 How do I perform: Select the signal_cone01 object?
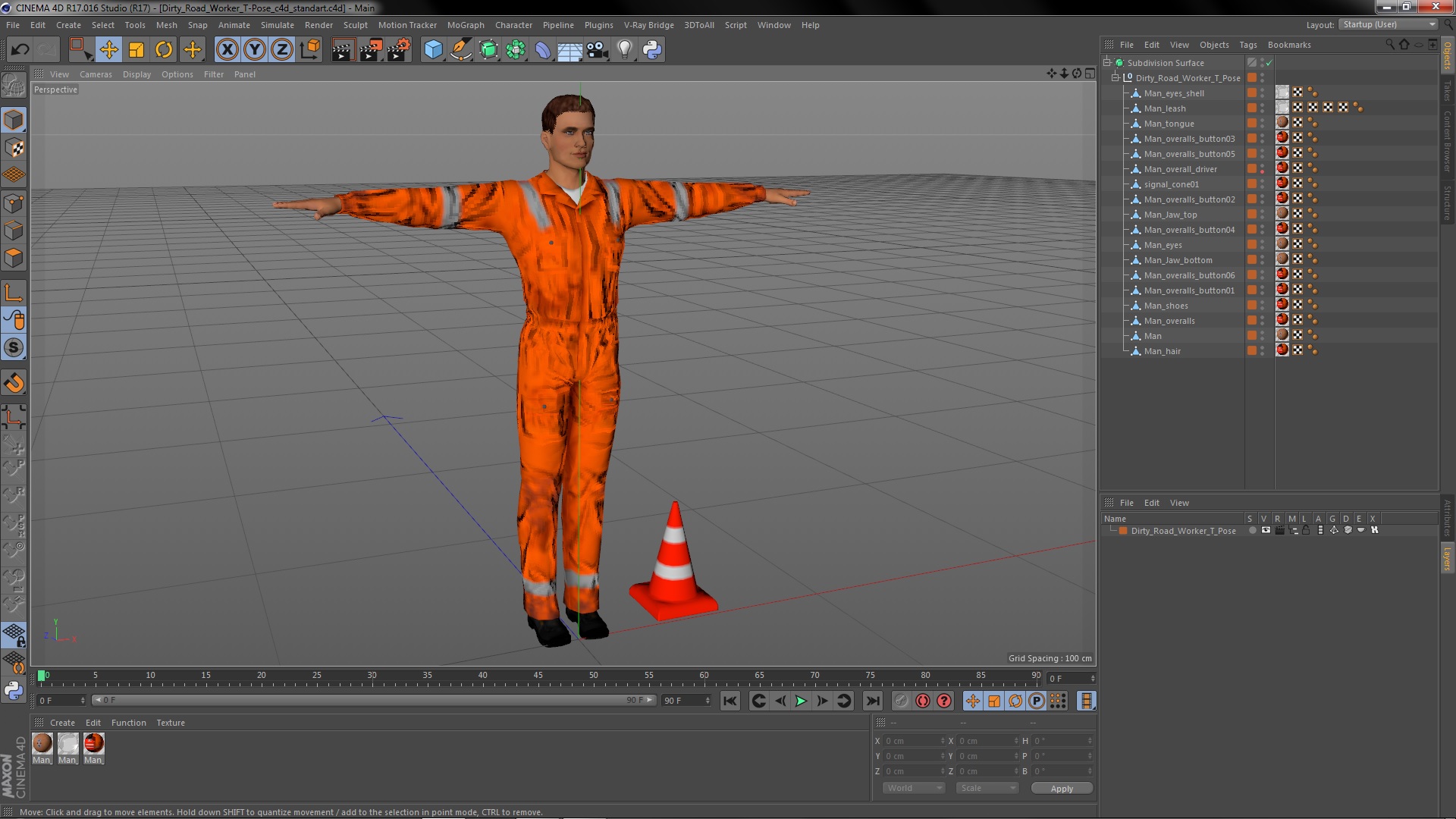[x=1172, y=184]
